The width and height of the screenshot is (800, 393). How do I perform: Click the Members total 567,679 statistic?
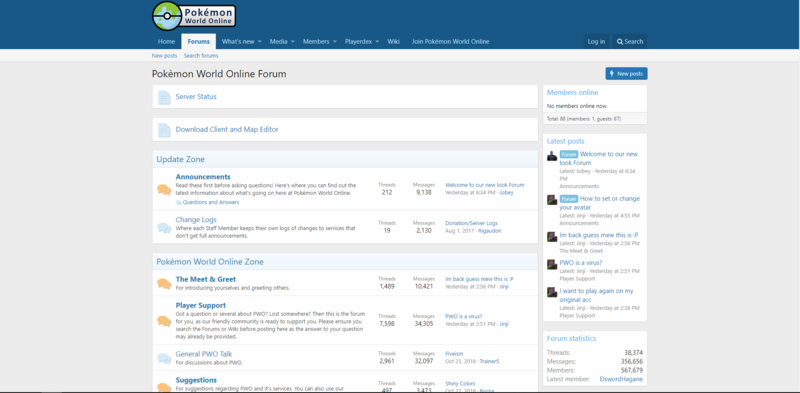[x=632, y=371]
